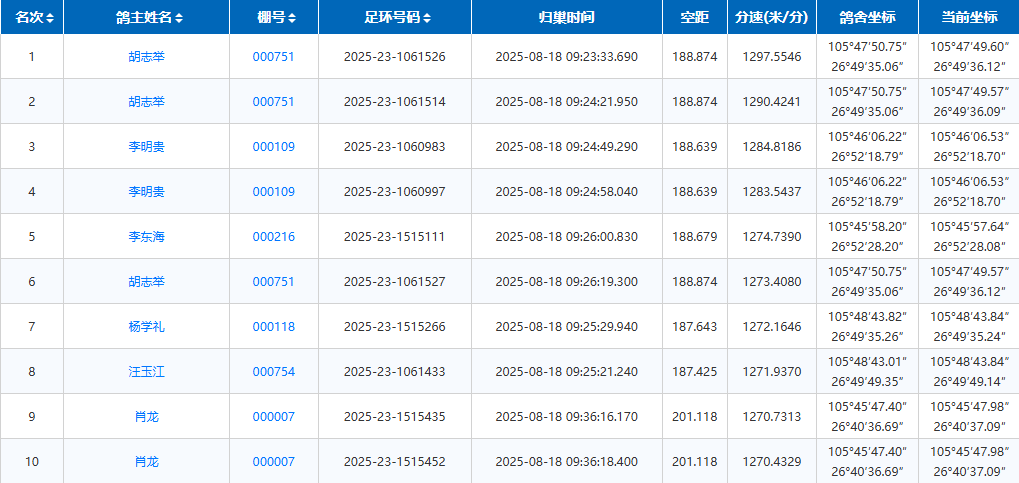Image resolution: width=1019 pixels, height=483 pixels.
Task: Open owner link 汪玉江
Action: click(146, 372)
